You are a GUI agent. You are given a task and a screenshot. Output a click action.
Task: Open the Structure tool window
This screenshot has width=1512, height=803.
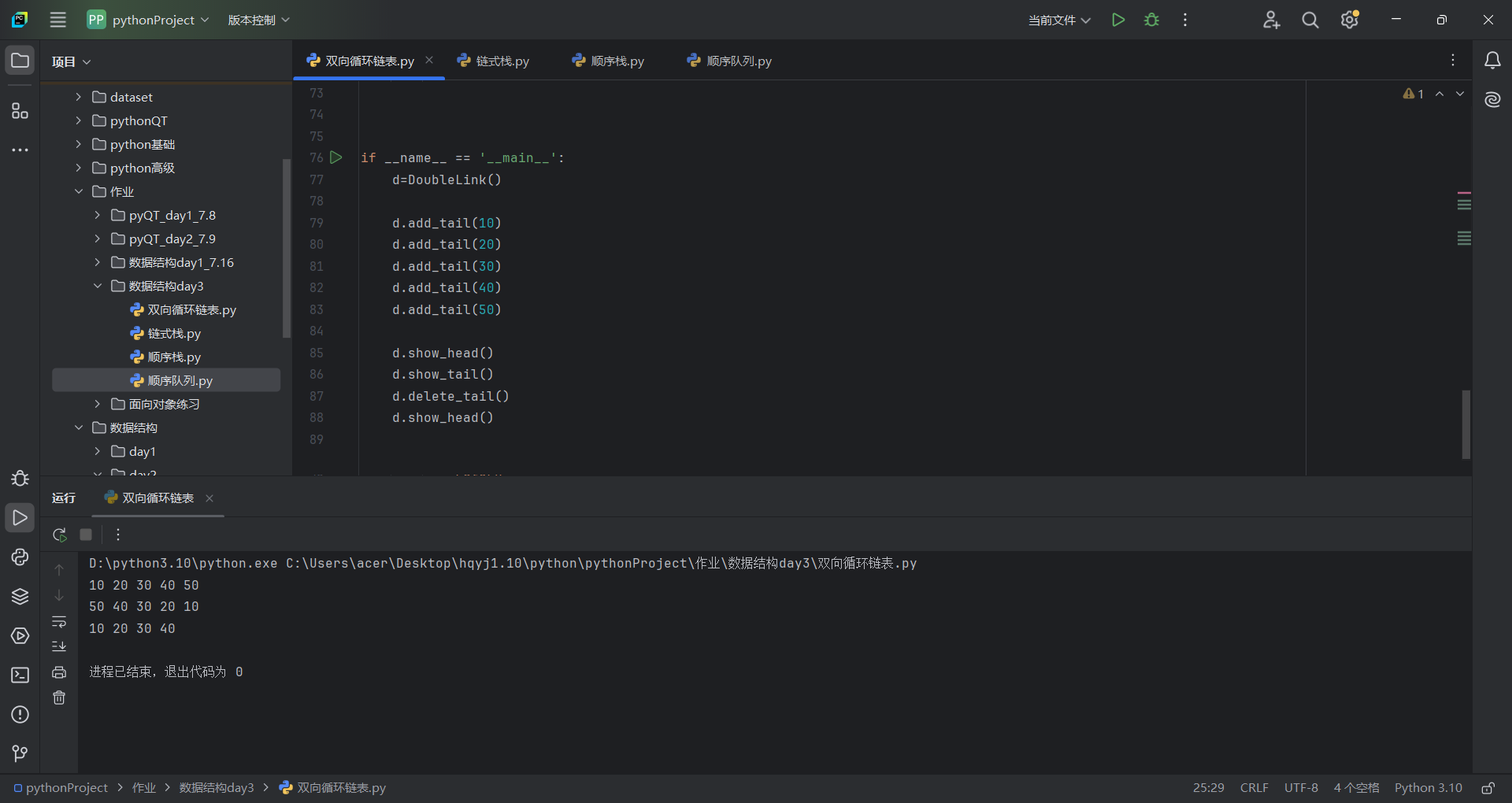click(20, 111)
